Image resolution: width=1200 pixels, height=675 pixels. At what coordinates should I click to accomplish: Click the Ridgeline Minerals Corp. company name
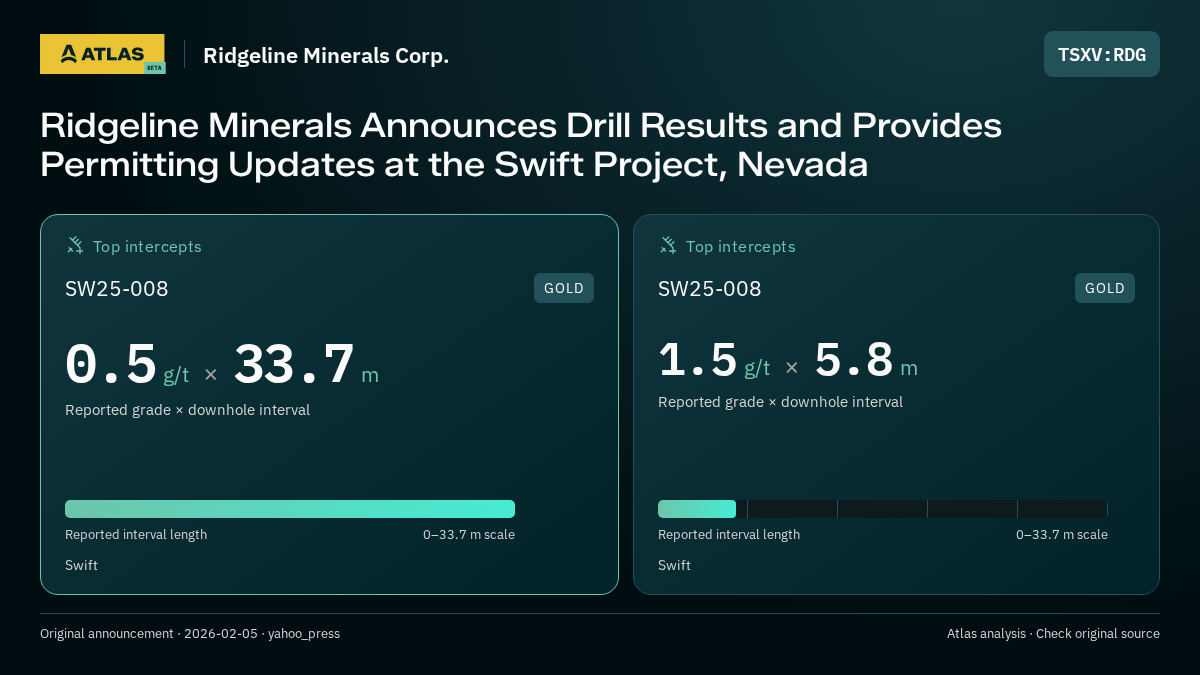tap(326, 55)
